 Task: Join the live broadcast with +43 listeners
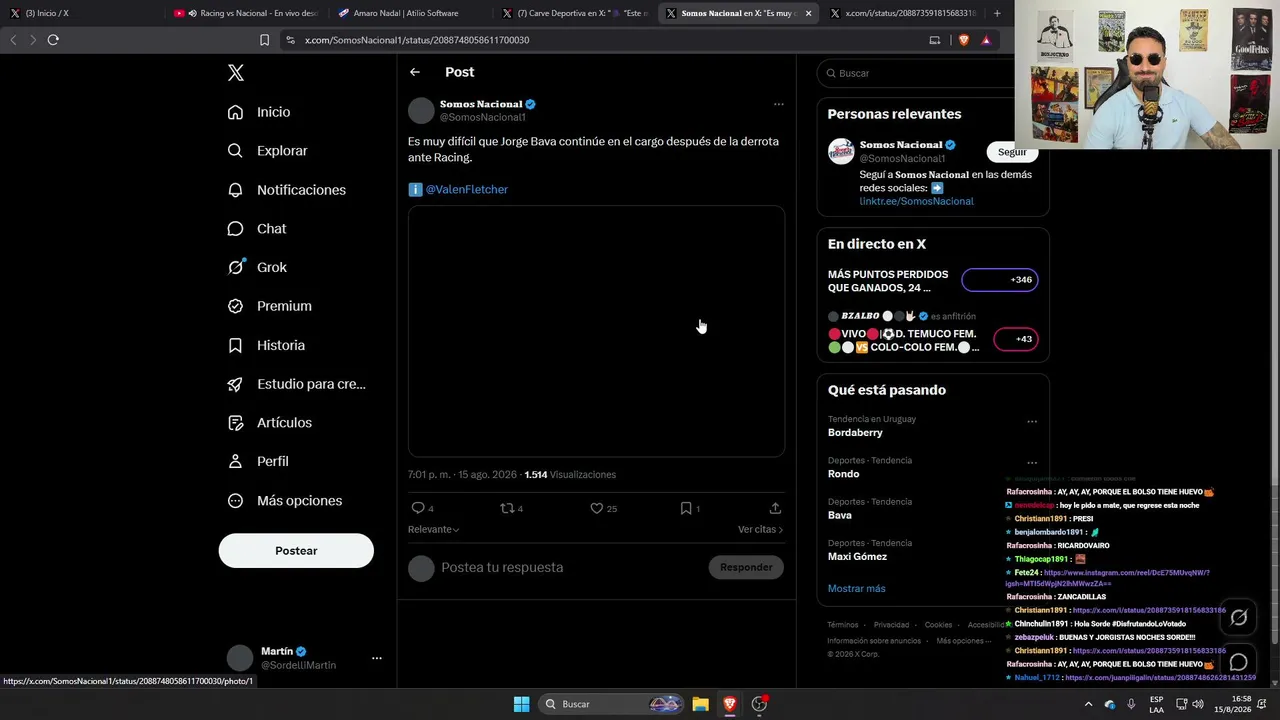coord(1016,339)
